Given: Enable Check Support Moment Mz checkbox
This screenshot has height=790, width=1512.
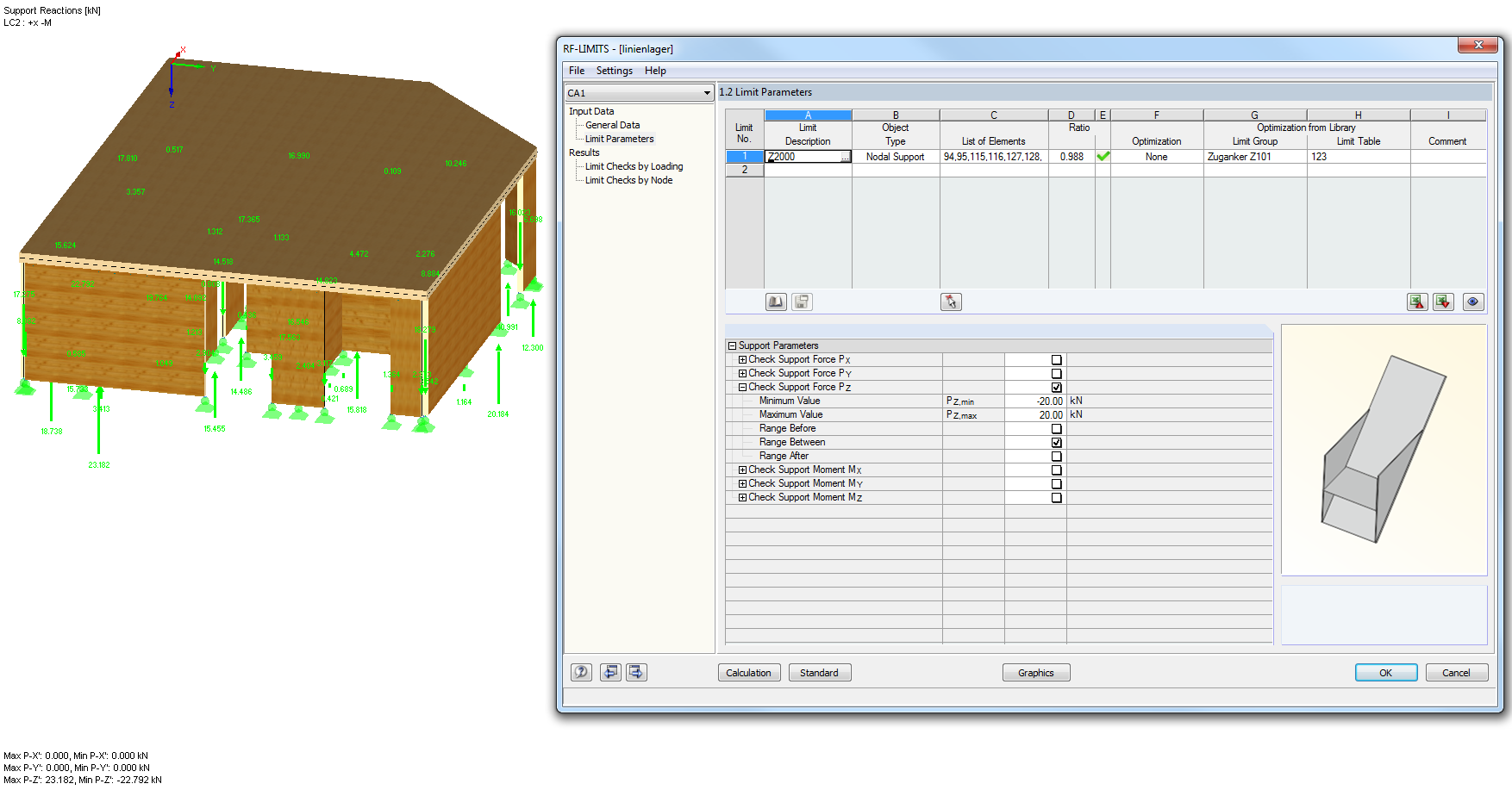Looking at the screenshot, I should tap(1056, 498).
